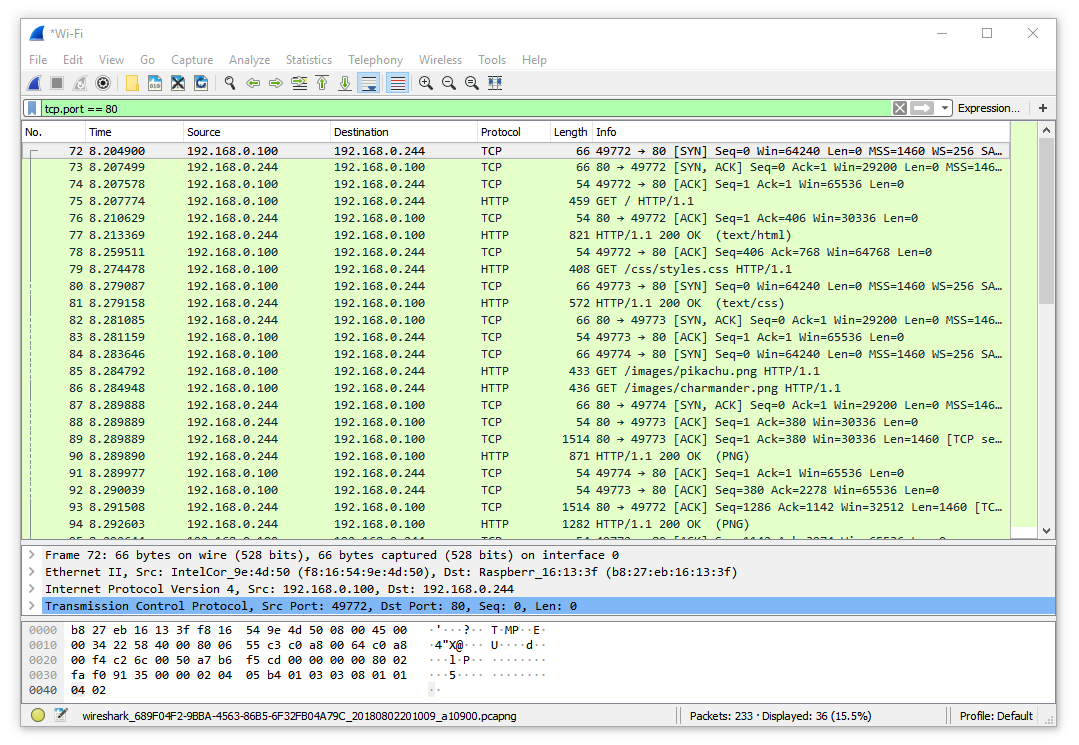Jump to the first packet
Viewport: 1079px width, 745px height.
[322, 83]
